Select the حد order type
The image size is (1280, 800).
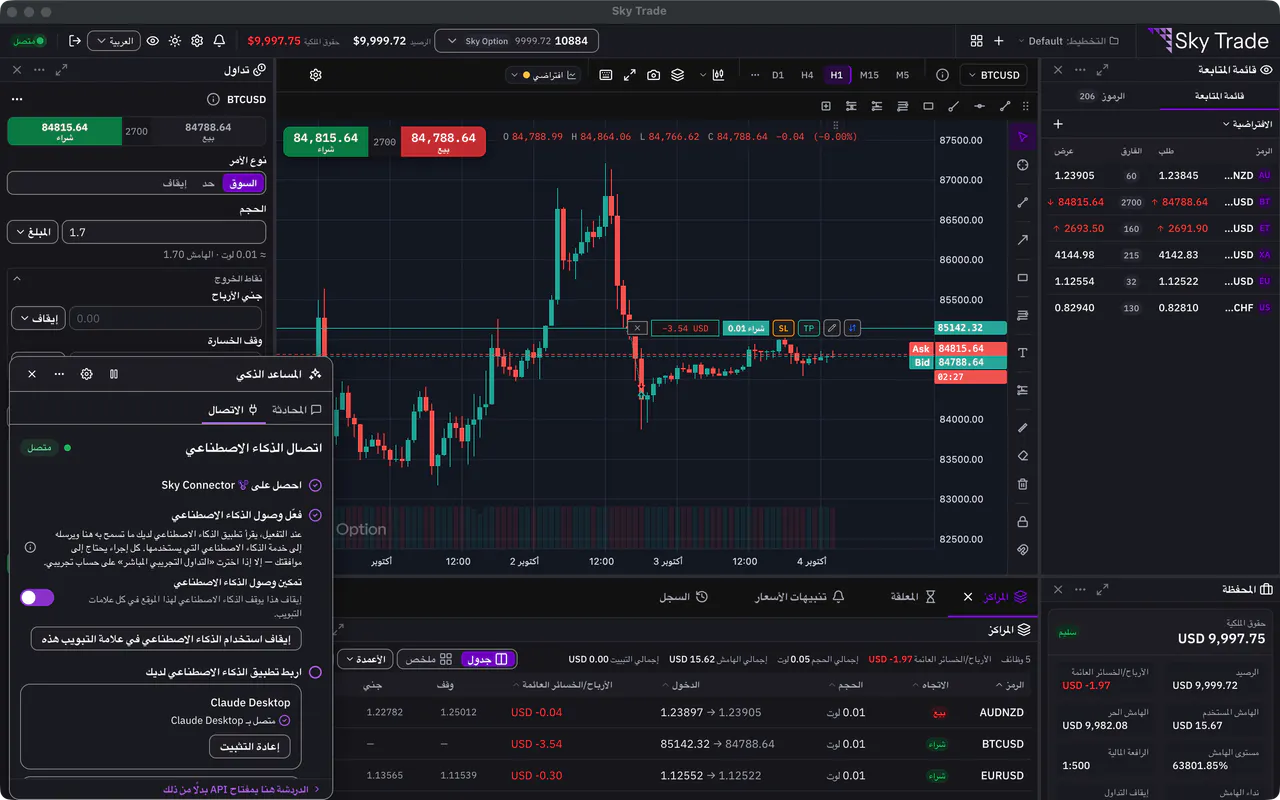(208, 183)
